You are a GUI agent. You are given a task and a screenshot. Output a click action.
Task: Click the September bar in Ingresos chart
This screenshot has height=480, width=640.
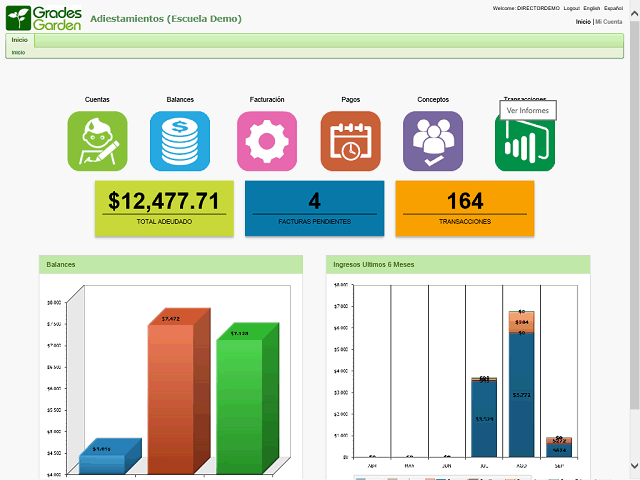tap(559, 447)
